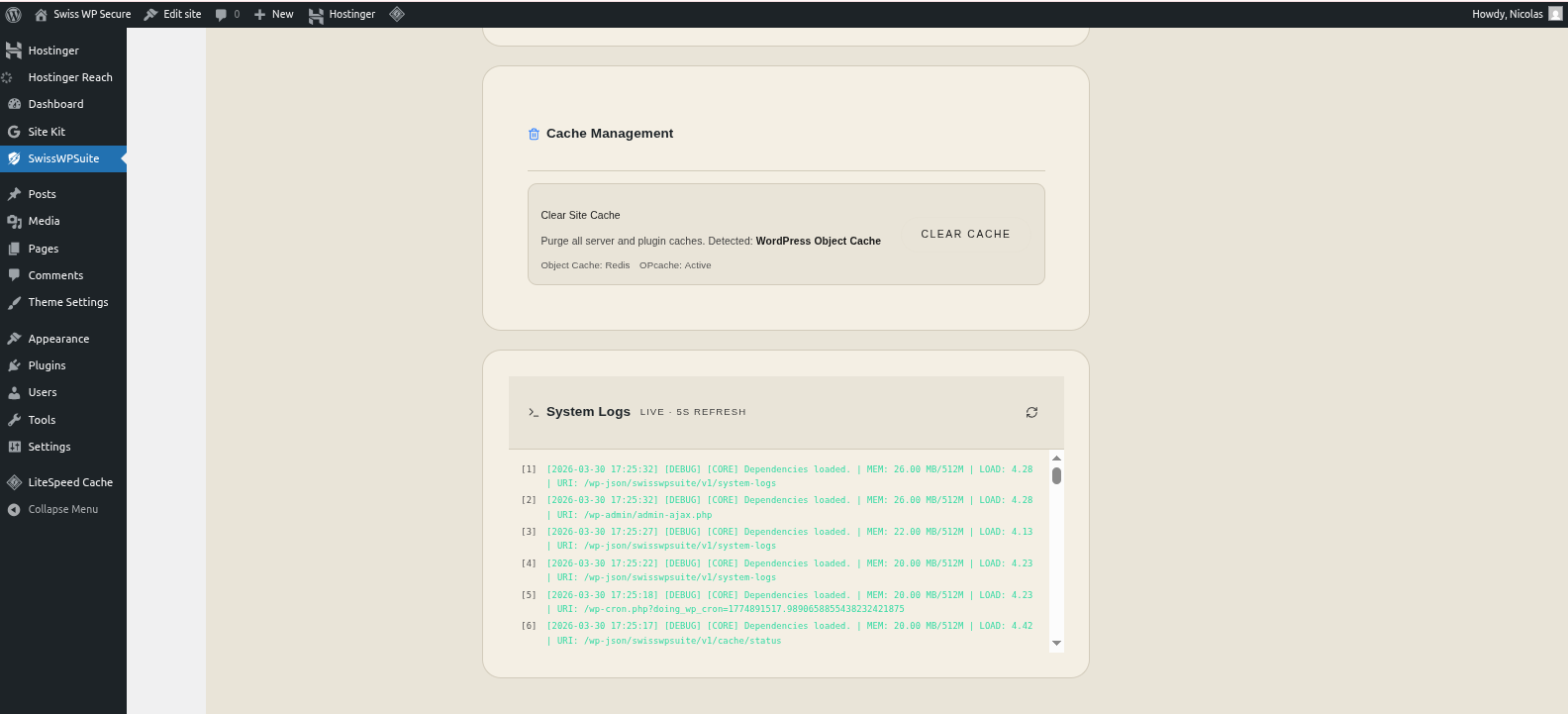Collapse the admin sidebar menu
The height and width of the screenshot is (714, 1568).
62,509
